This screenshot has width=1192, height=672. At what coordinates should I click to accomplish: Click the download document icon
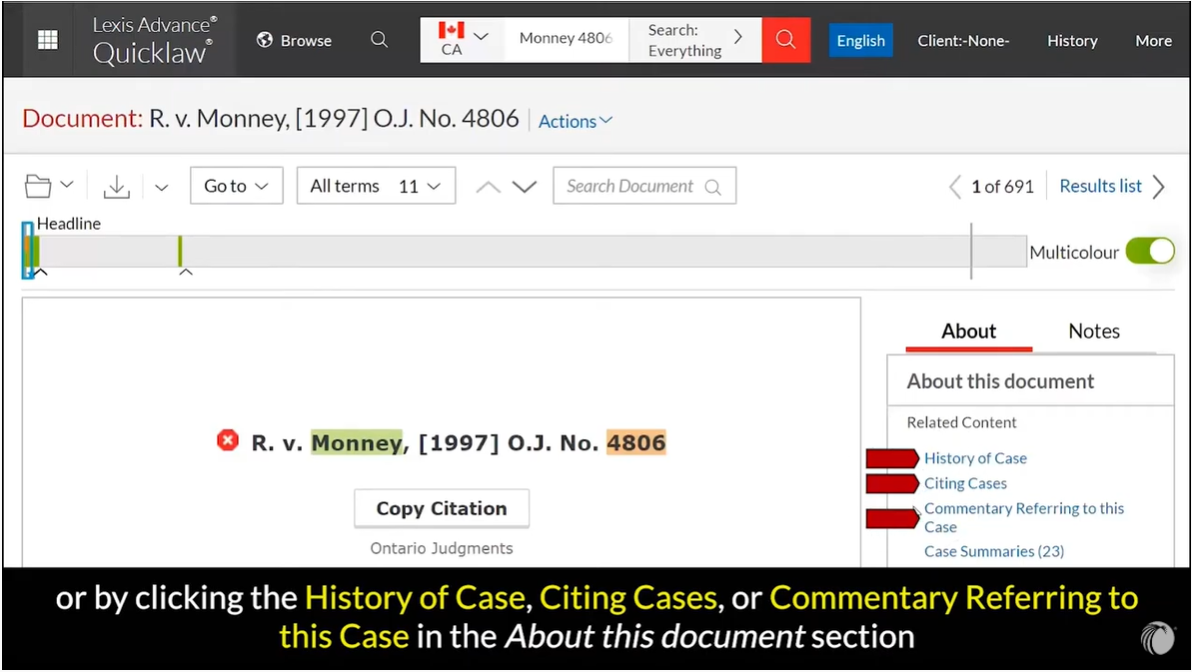coord(117,186)
